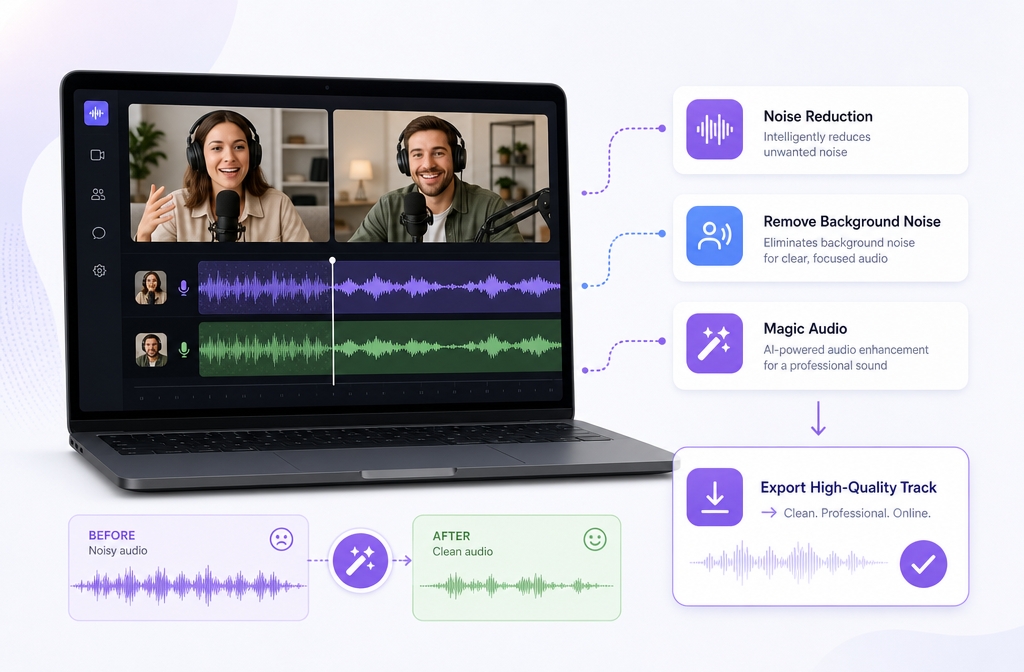
Task: Click the purple noisy waveform in Before card
Action: click(188, 586)
